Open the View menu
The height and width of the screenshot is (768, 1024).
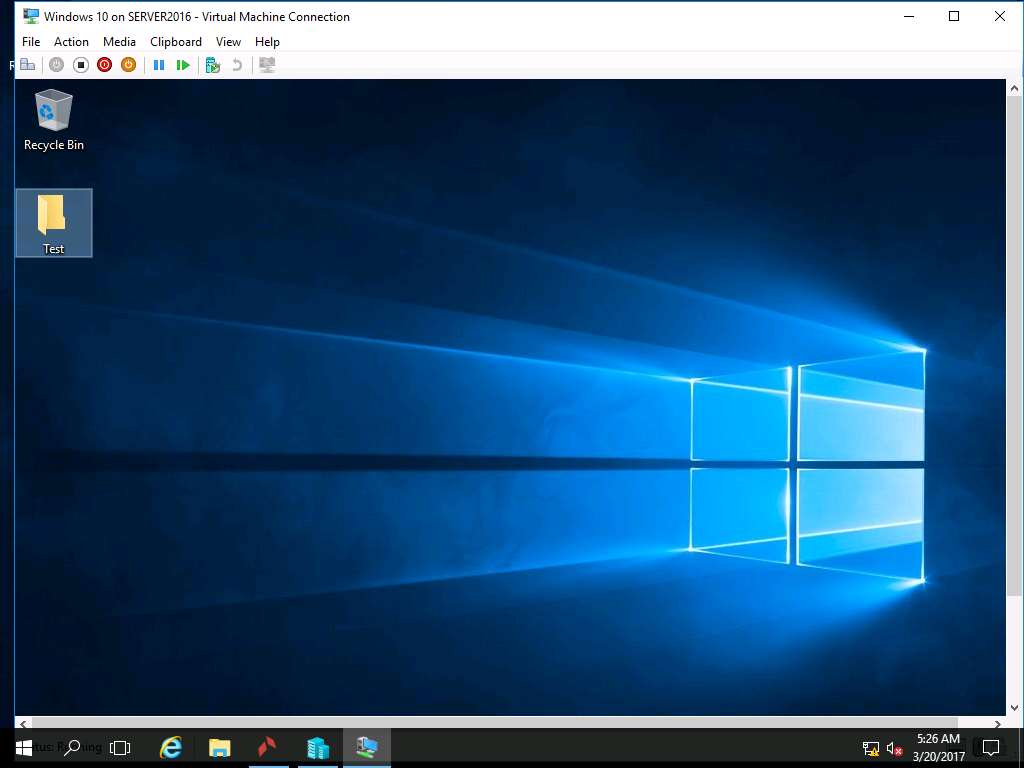(229, 42)
